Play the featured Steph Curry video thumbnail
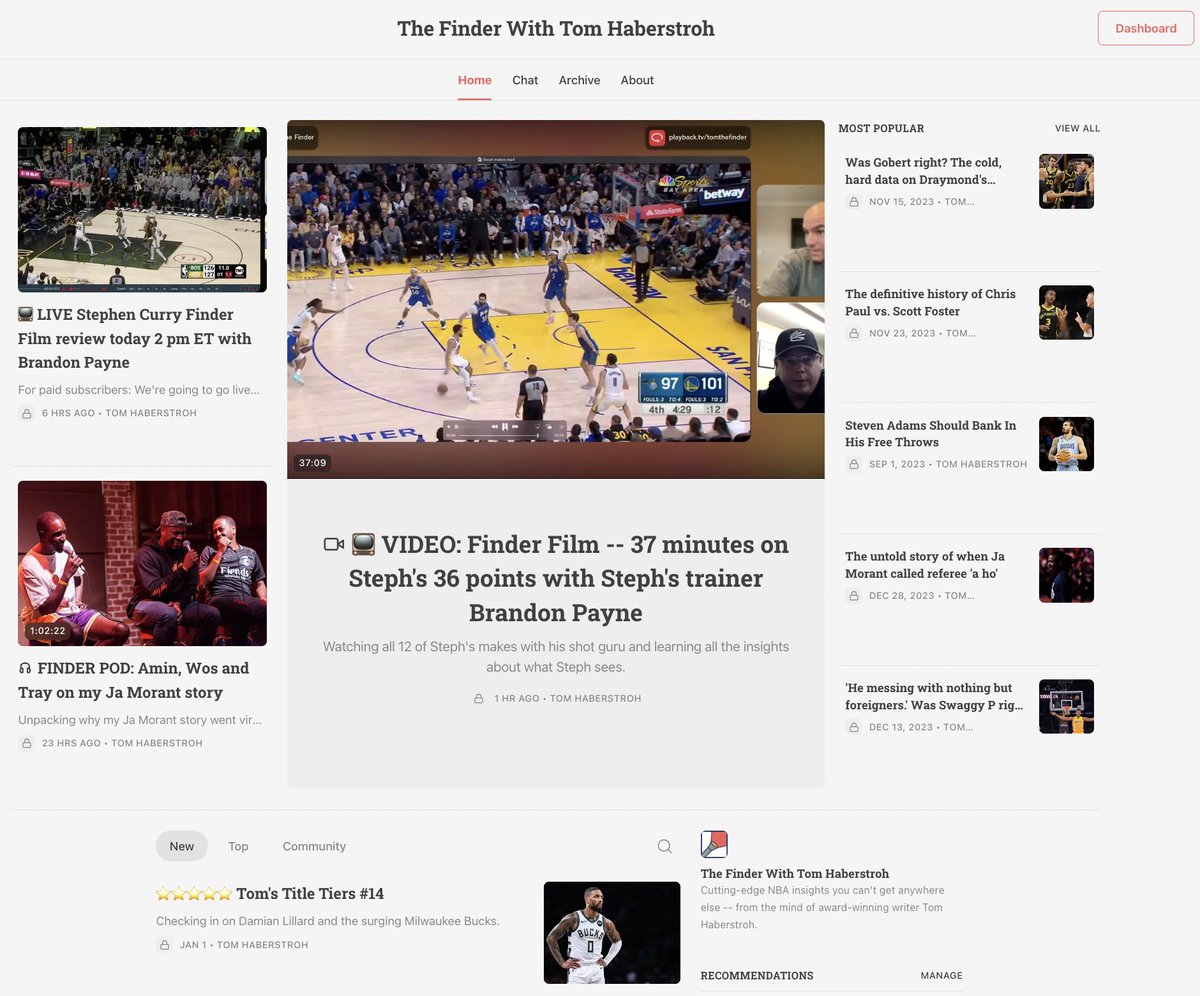This screenshot has height=996, width=1200. [556, 299]
